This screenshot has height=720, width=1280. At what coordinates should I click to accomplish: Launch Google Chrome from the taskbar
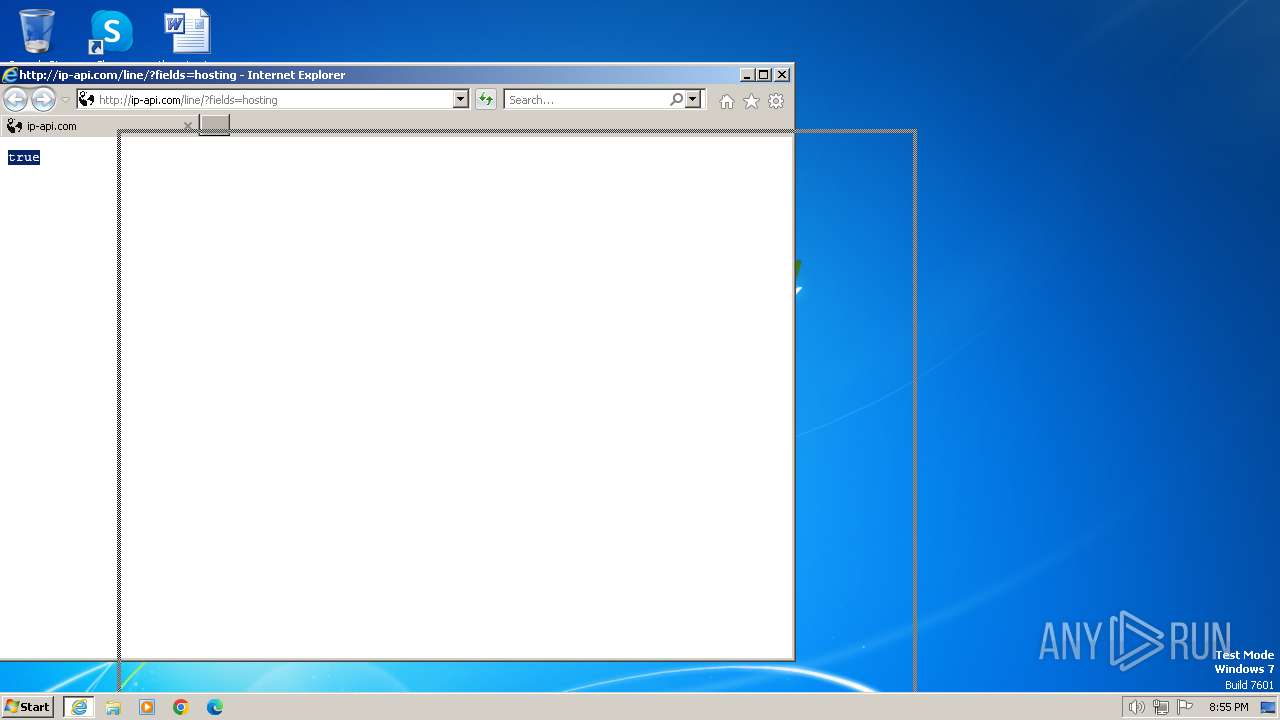(181, 707)
